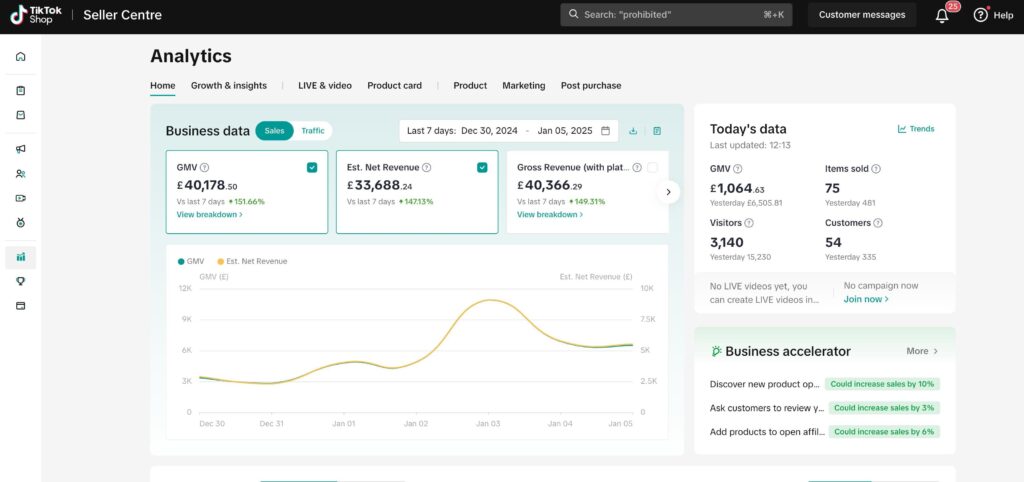Viewport: 1024px width, 482px height.
Task: Switch to the Growth & insights tab
Action: tap(229, 86)
